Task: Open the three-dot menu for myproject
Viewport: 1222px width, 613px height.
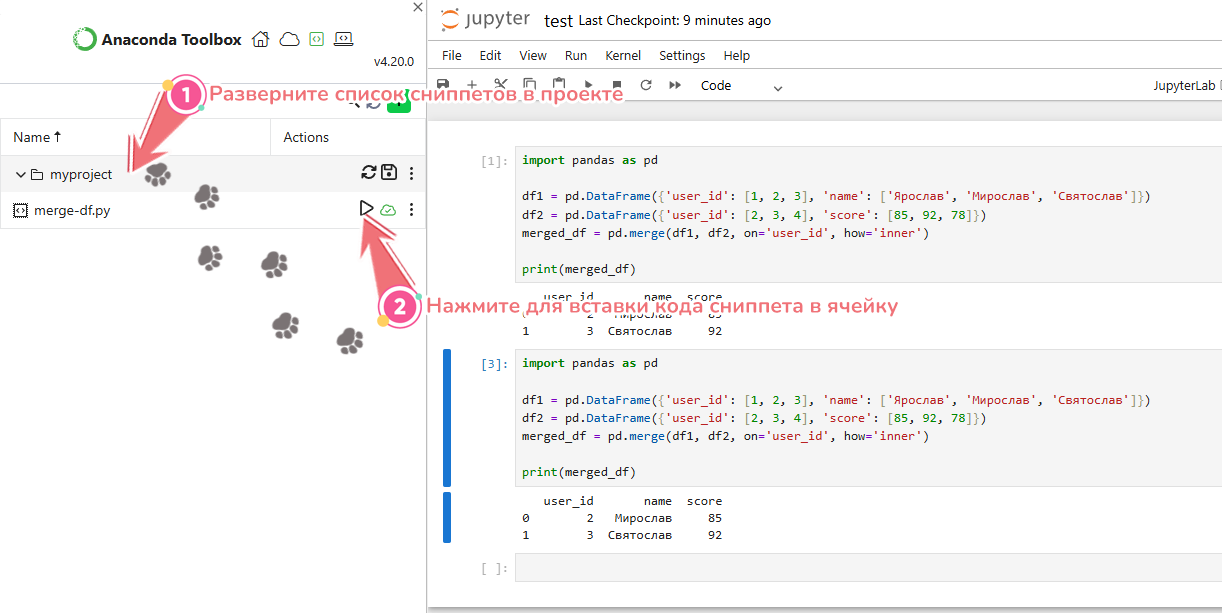Action: tap(411, 173)
